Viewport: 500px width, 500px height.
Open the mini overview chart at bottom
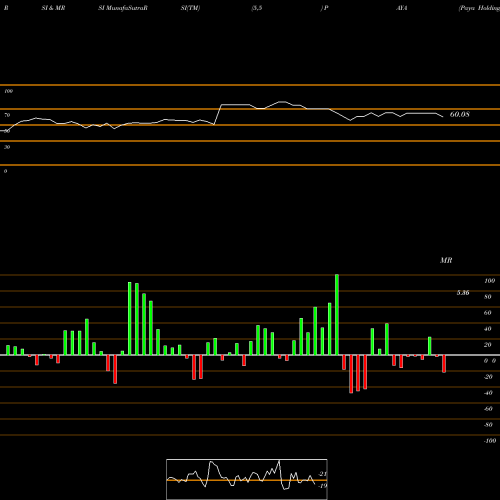coord(247,479)
